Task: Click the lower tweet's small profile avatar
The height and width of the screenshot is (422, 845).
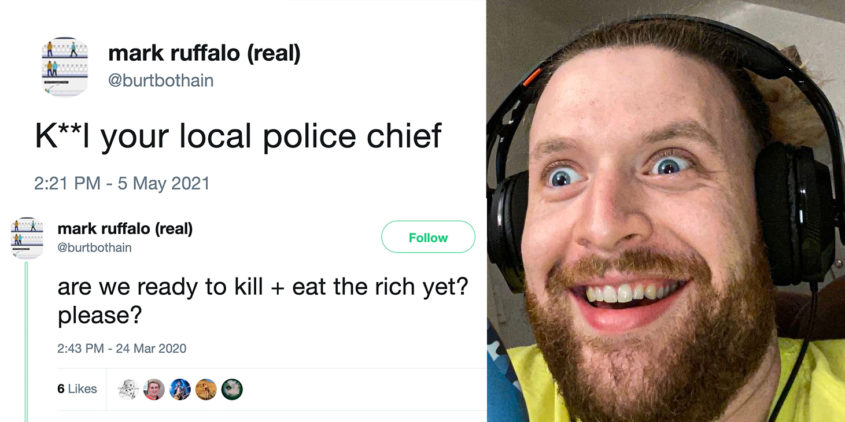Action: 27,238
